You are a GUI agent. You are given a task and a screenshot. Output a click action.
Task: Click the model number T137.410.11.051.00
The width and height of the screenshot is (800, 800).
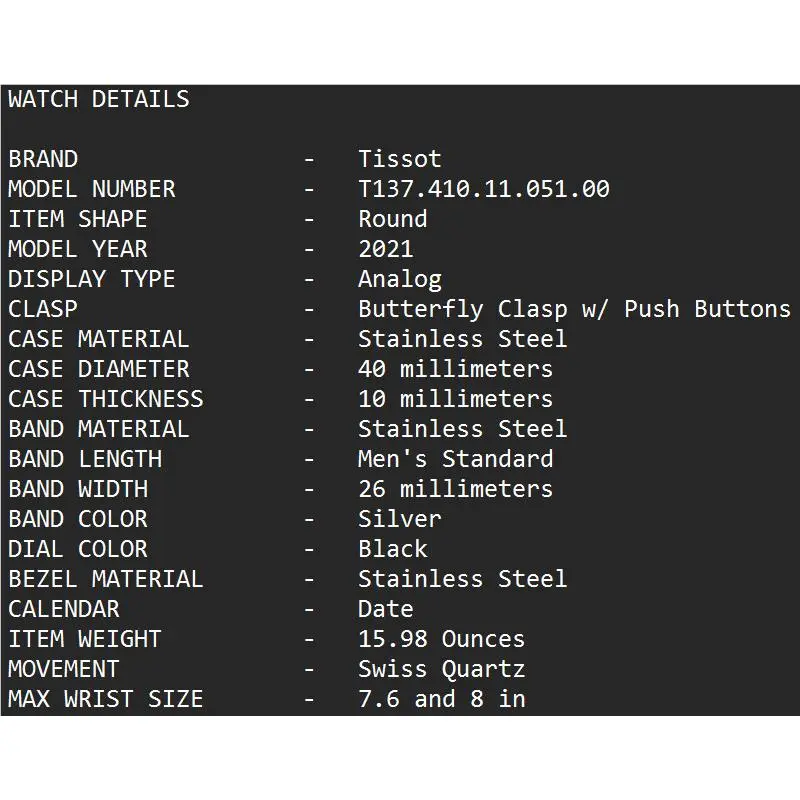pyautogui.click(x=484, y=189)
